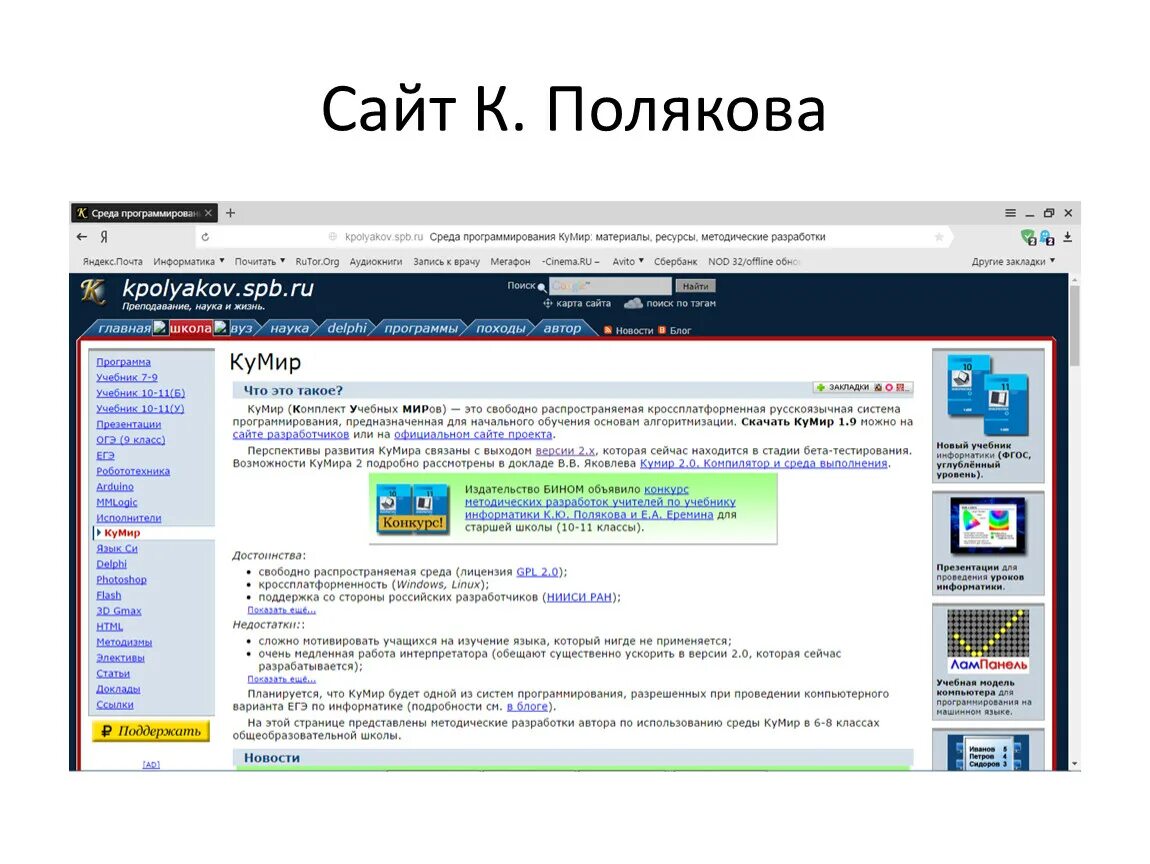Open Методизмы sidebar link
This screenshot has width=1150, height=864.
point(124,642)
